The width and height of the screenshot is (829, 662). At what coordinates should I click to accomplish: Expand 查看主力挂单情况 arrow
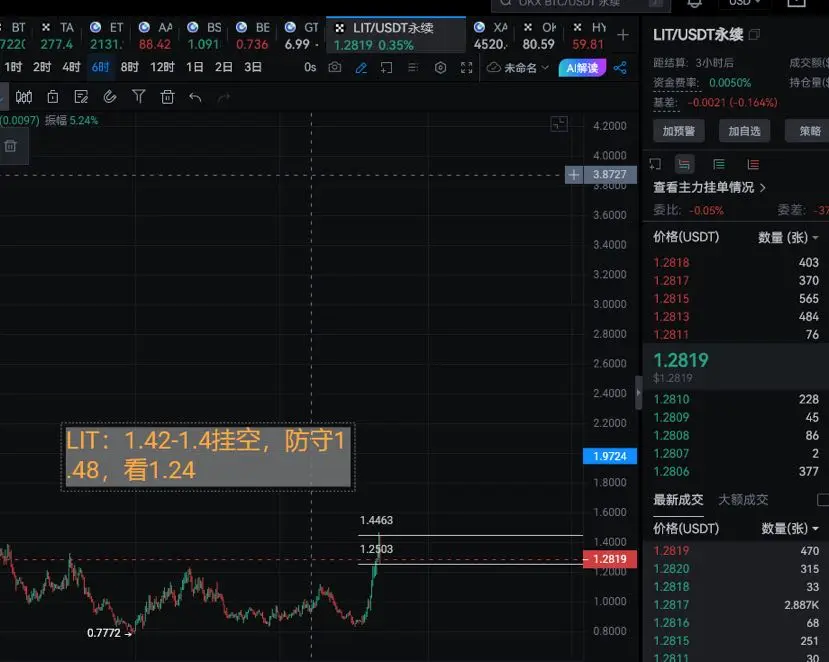click(x=762, y=188)
